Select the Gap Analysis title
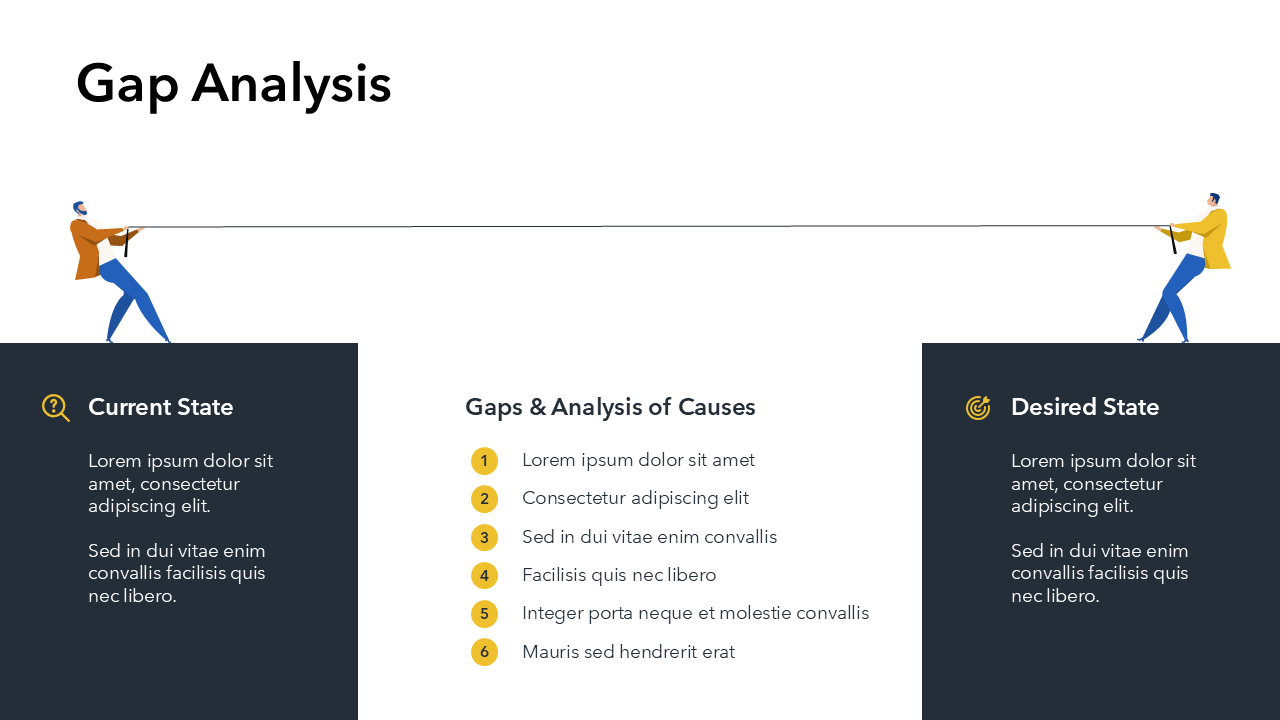 [x=233, y=83]
